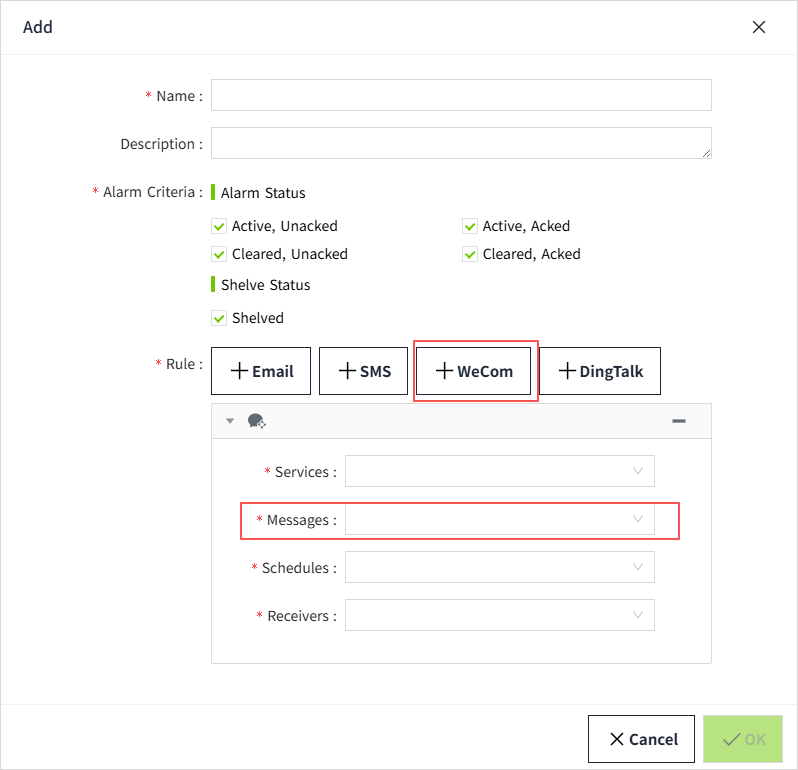The image size is (798, 770).
Task: Open the Services dropdown
Action: click(x=499, y=471)
